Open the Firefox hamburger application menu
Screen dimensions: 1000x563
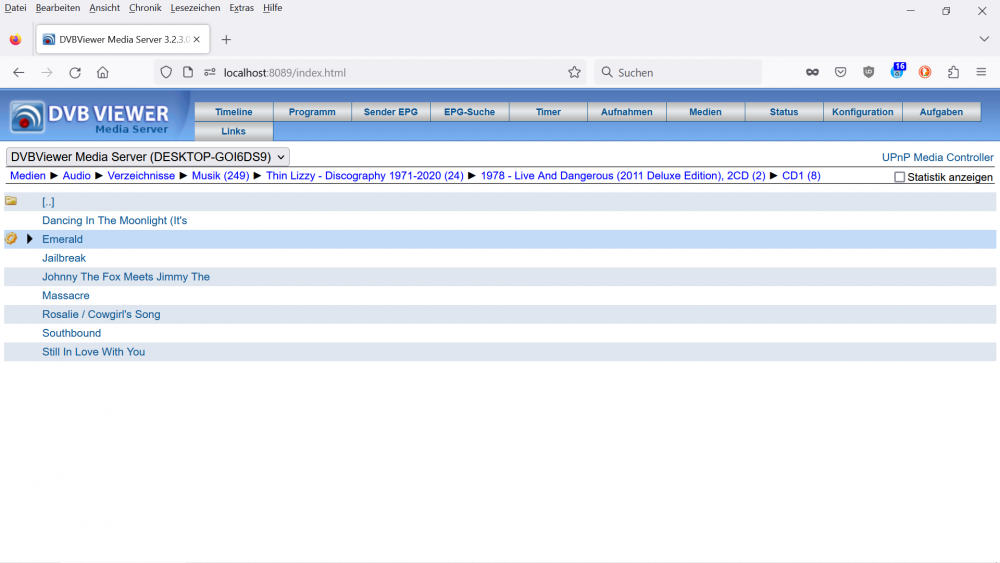(982, 73)
